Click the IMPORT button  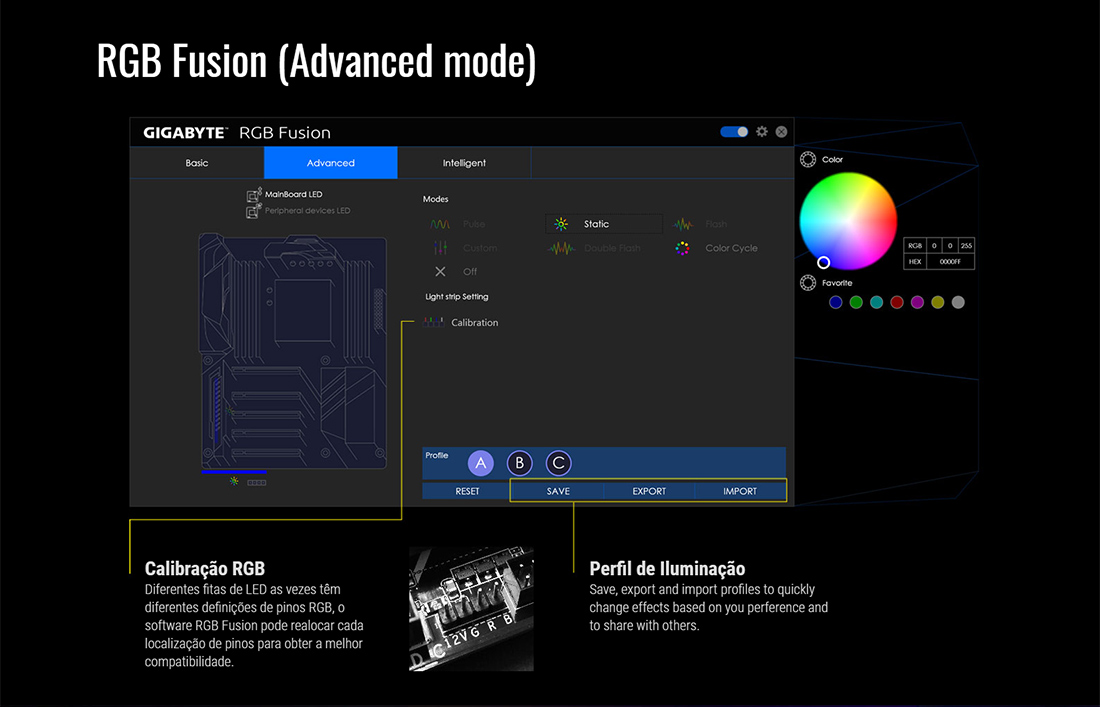(x=740, y=491)
